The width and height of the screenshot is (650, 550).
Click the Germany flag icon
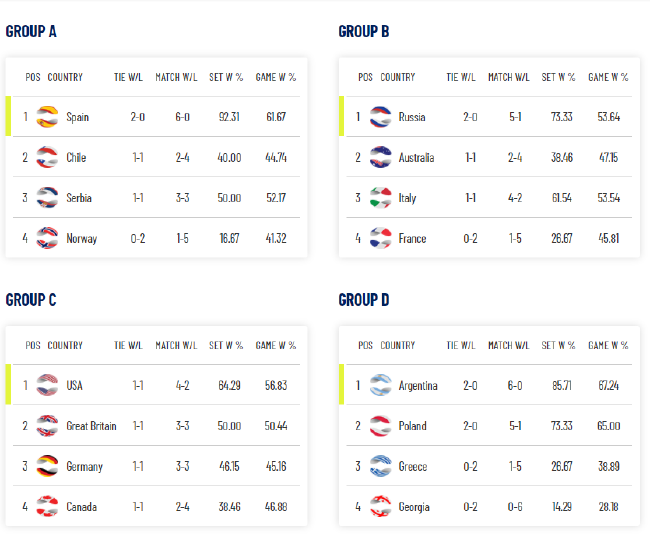pyautogui.click(x=47, y=466)
